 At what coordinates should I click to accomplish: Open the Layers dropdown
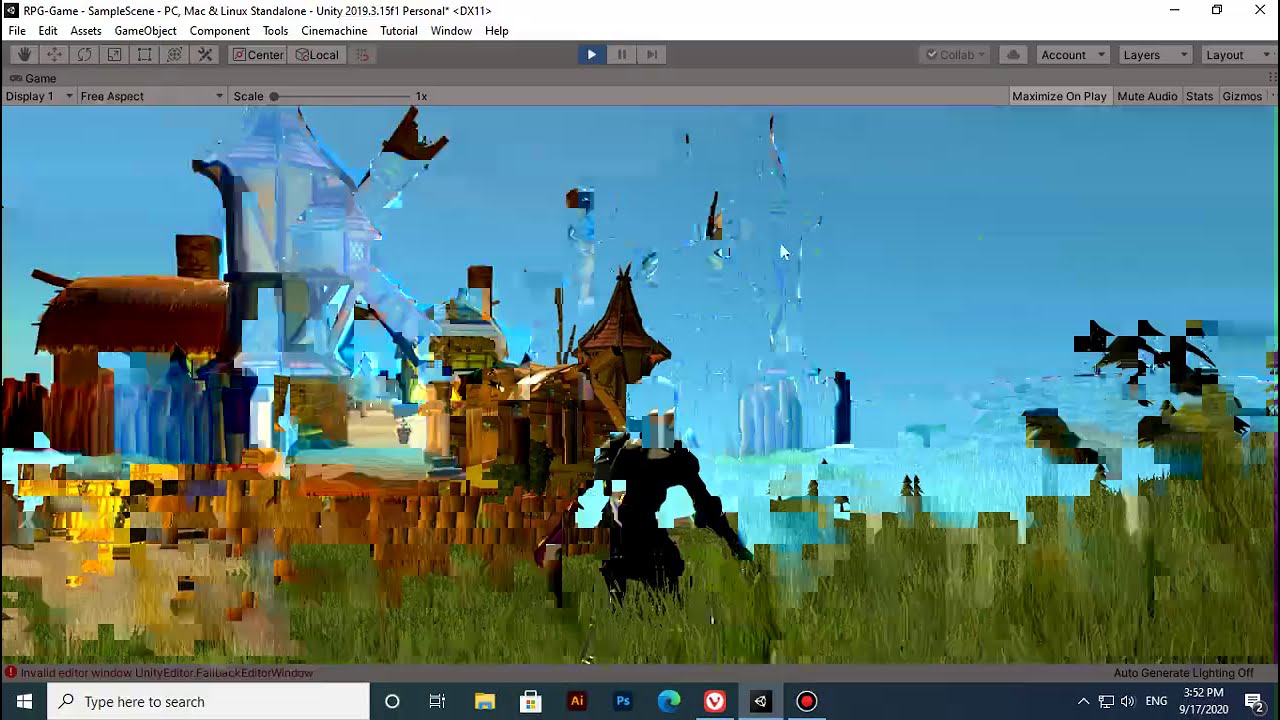1154,55
